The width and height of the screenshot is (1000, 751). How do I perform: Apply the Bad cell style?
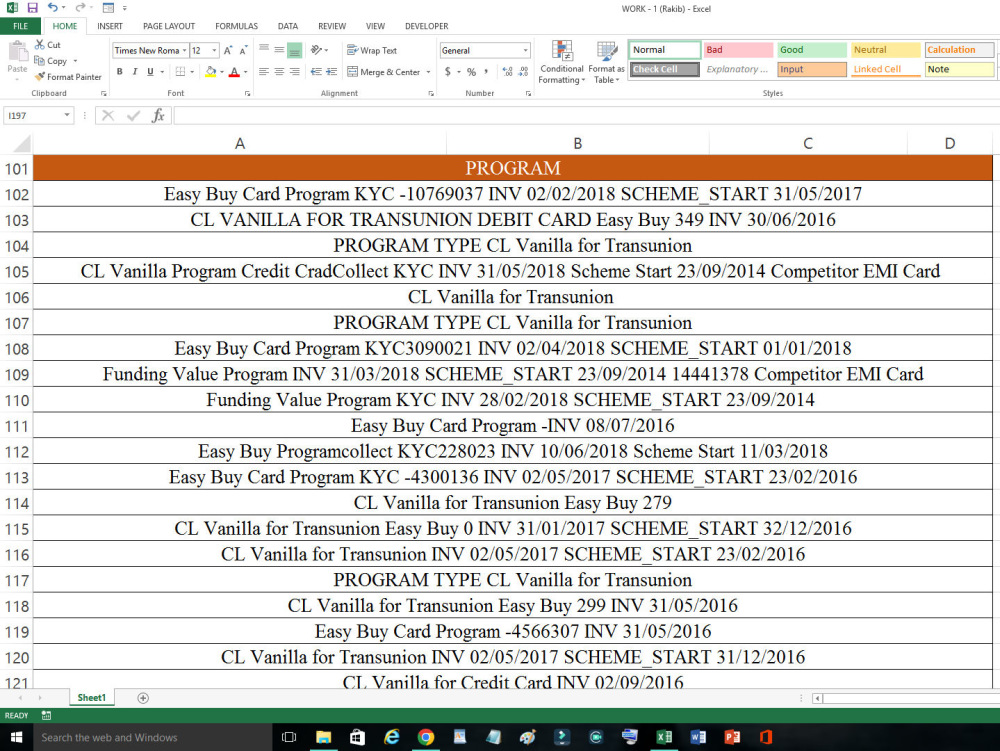tap(738, 50)
